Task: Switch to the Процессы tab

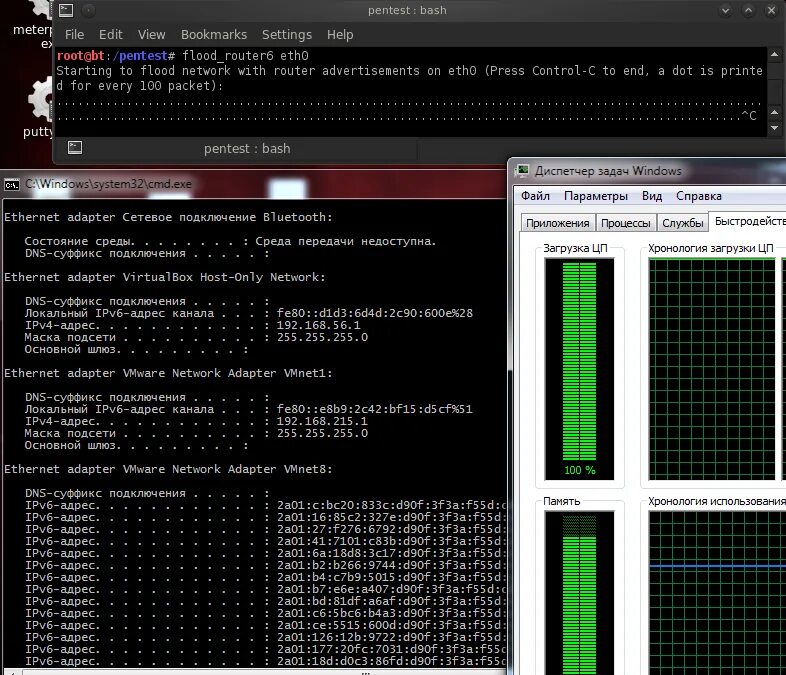Action: pos(626,223)
